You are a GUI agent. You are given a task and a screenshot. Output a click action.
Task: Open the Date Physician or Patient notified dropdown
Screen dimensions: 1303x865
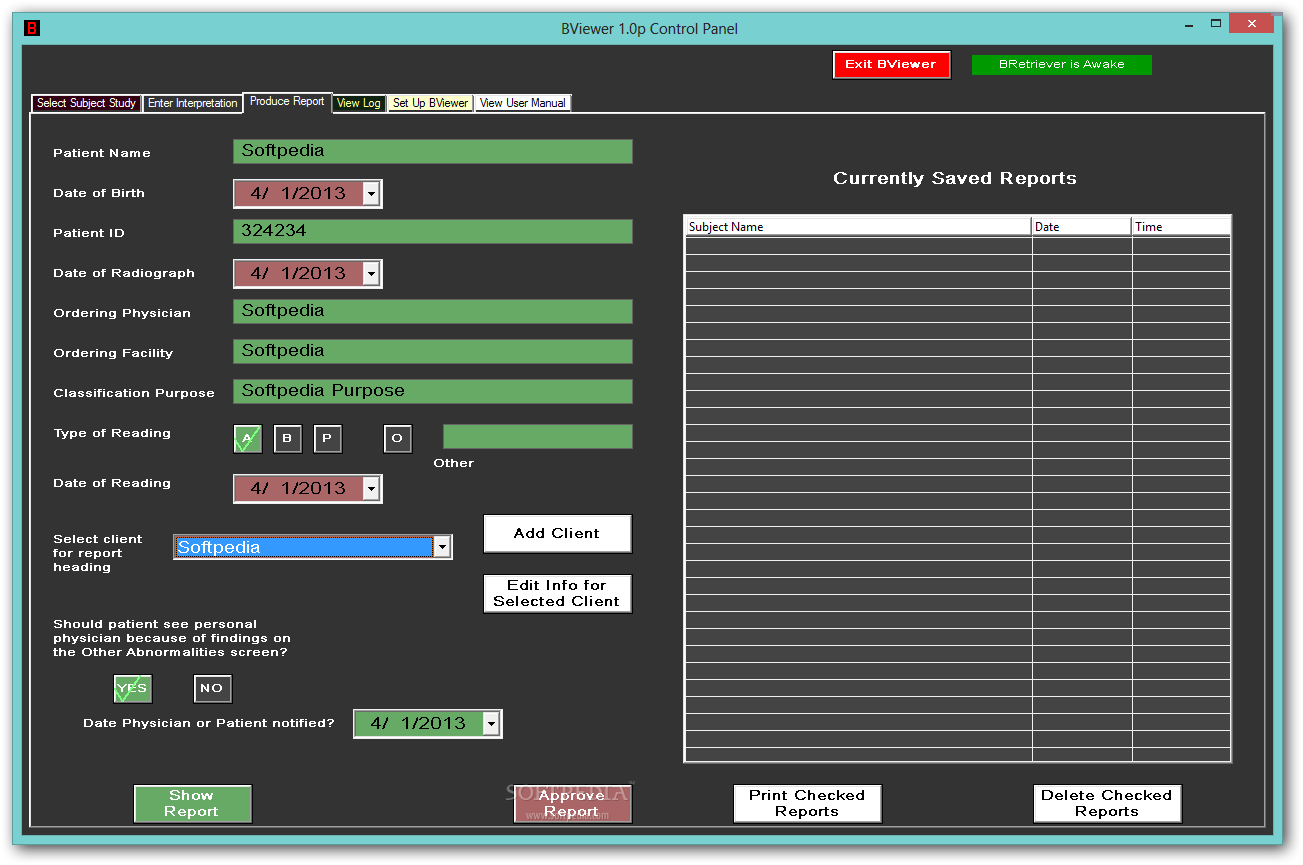tap(491, 723)
